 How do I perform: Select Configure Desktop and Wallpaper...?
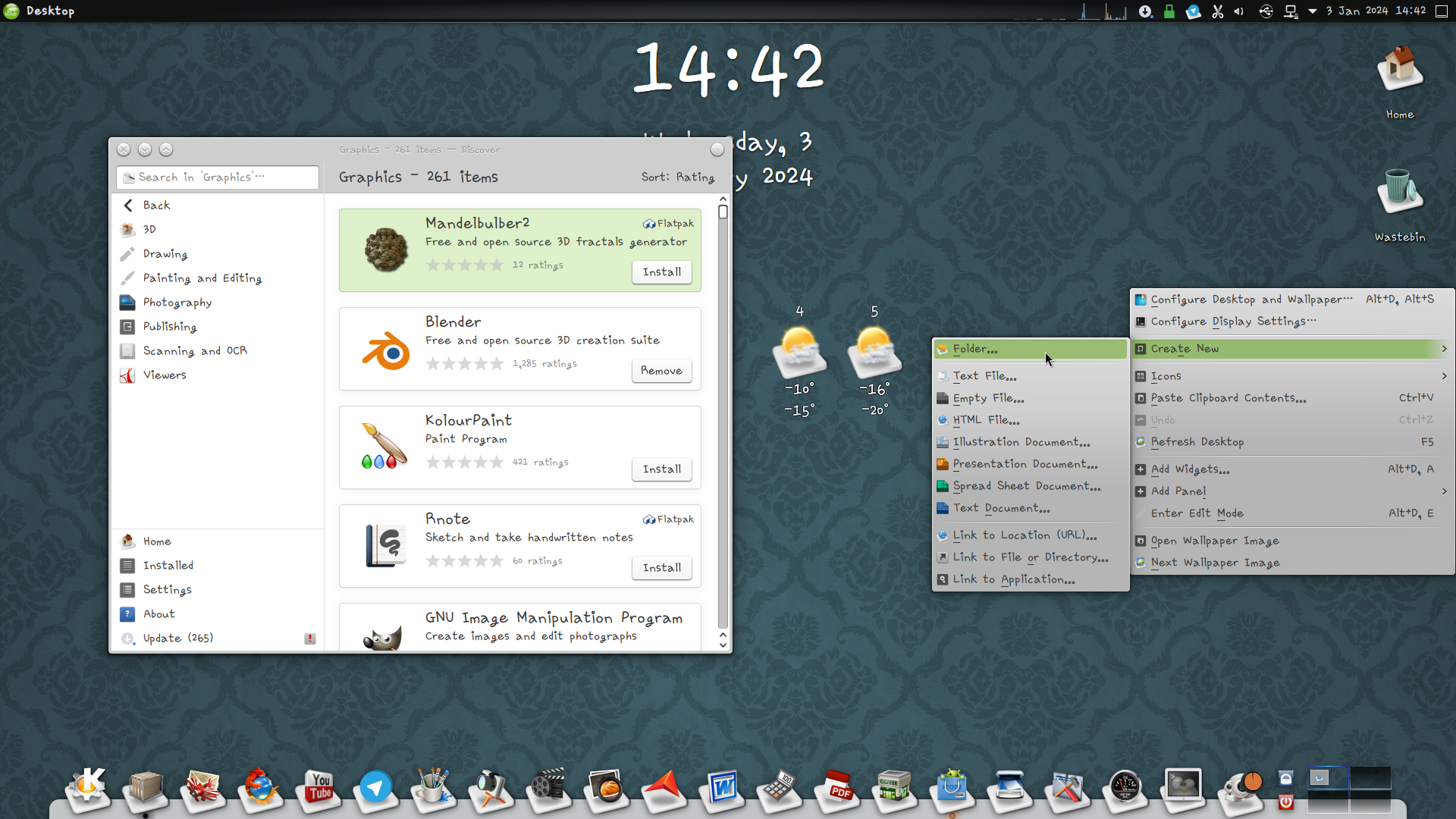[x=1292, y=300]
